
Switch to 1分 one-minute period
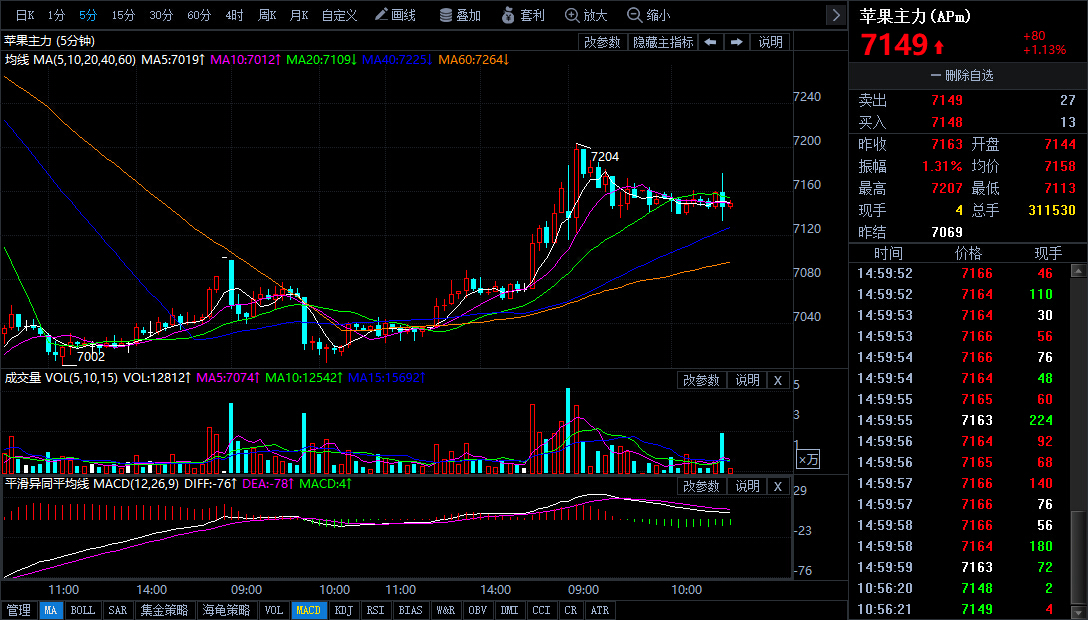point(56,15)
